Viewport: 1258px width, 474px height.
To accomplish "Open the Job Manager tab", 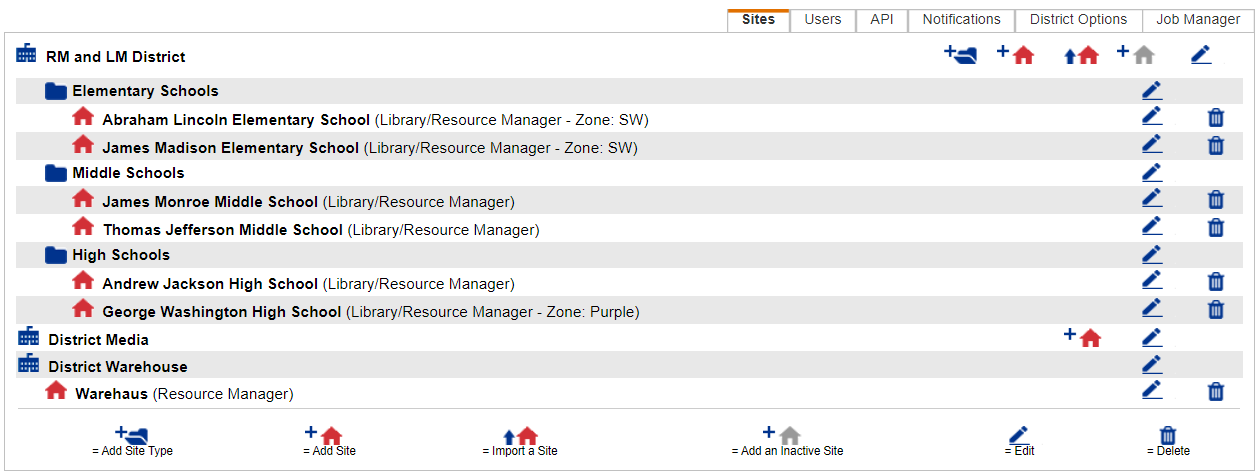I will click(x=1198, y=19).
